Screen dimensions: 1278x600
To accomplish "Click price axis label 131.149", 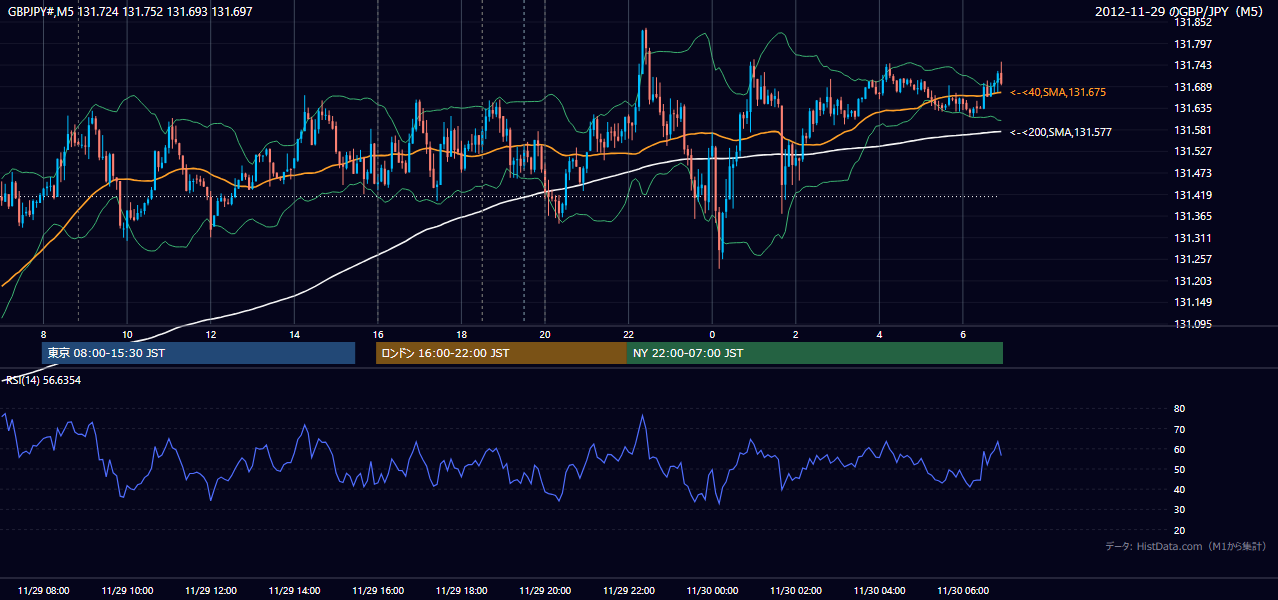I will (1192, 302).
